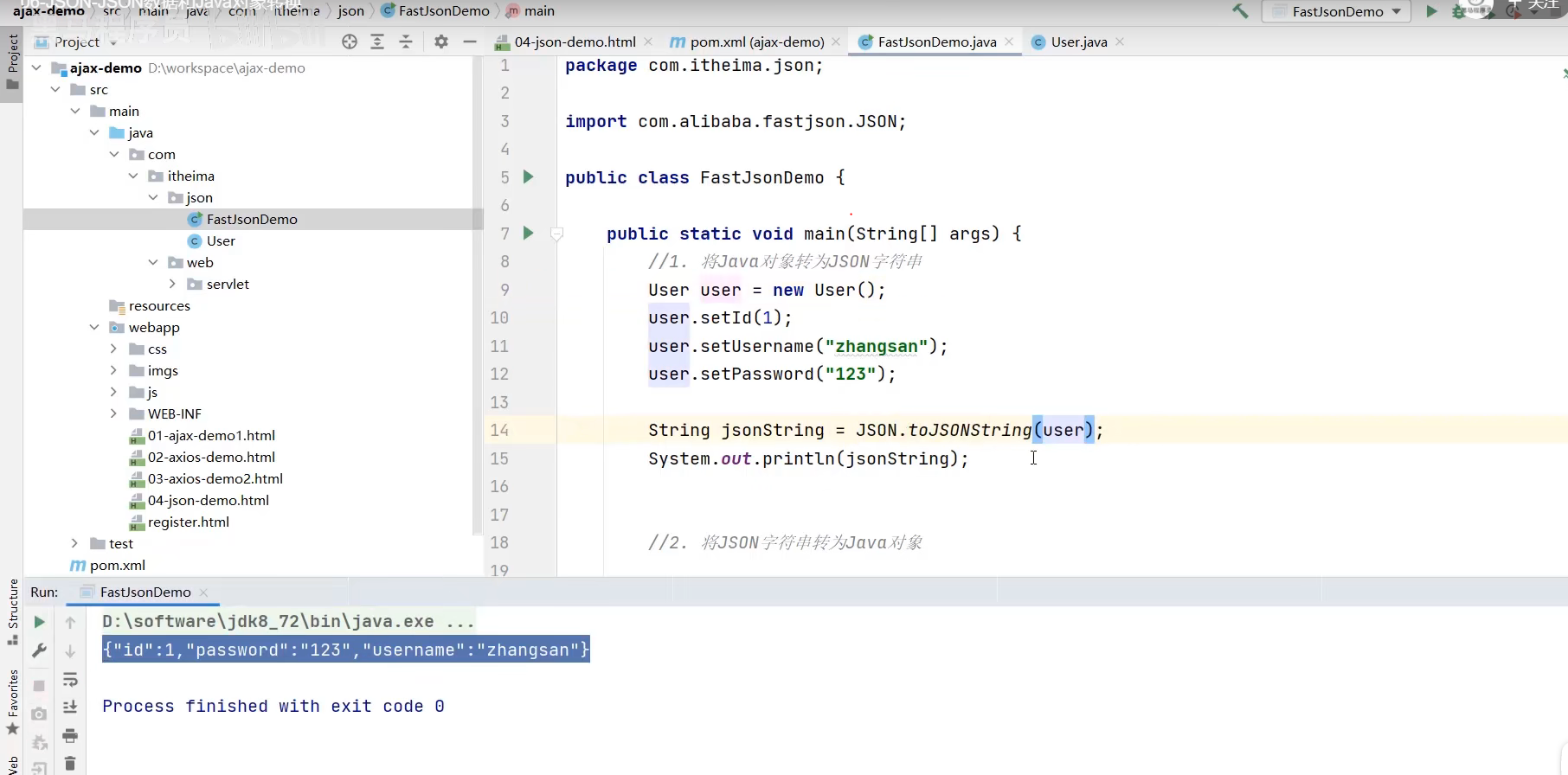Select register.html in the project tree
This screenshot has width=1568, height=775.
pos(189,522)
